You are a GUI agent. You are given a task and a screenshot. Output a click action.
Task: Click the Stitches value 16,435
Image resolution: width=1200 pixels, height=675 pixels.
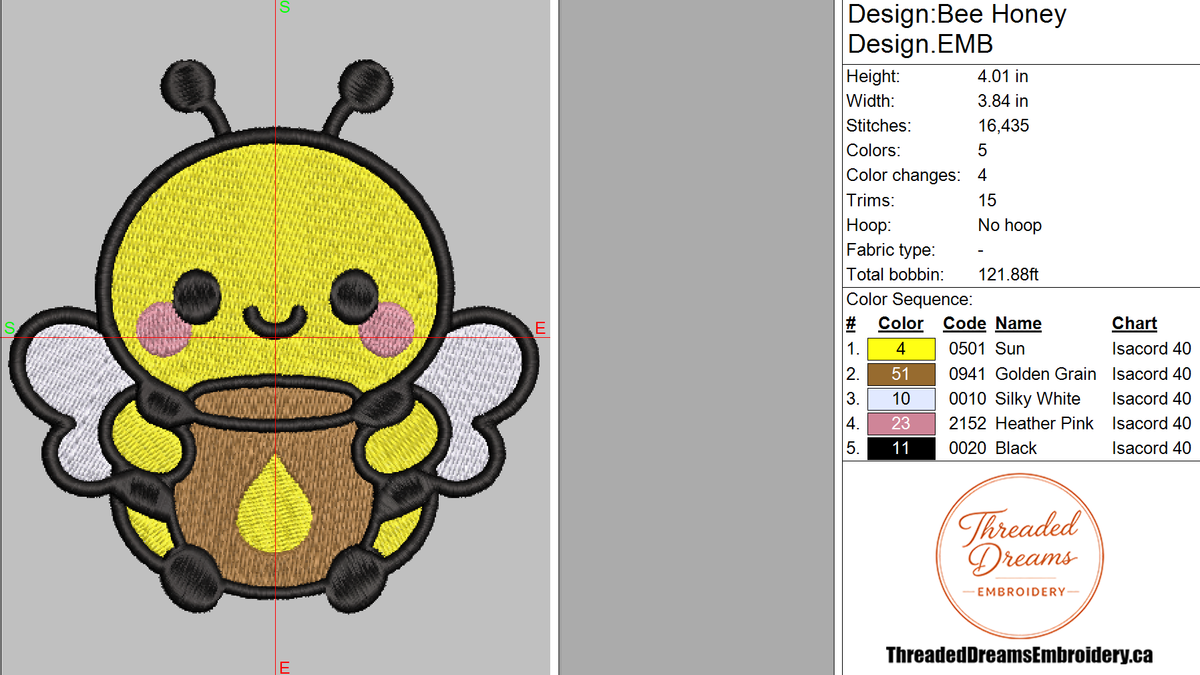click(1003, 126)
